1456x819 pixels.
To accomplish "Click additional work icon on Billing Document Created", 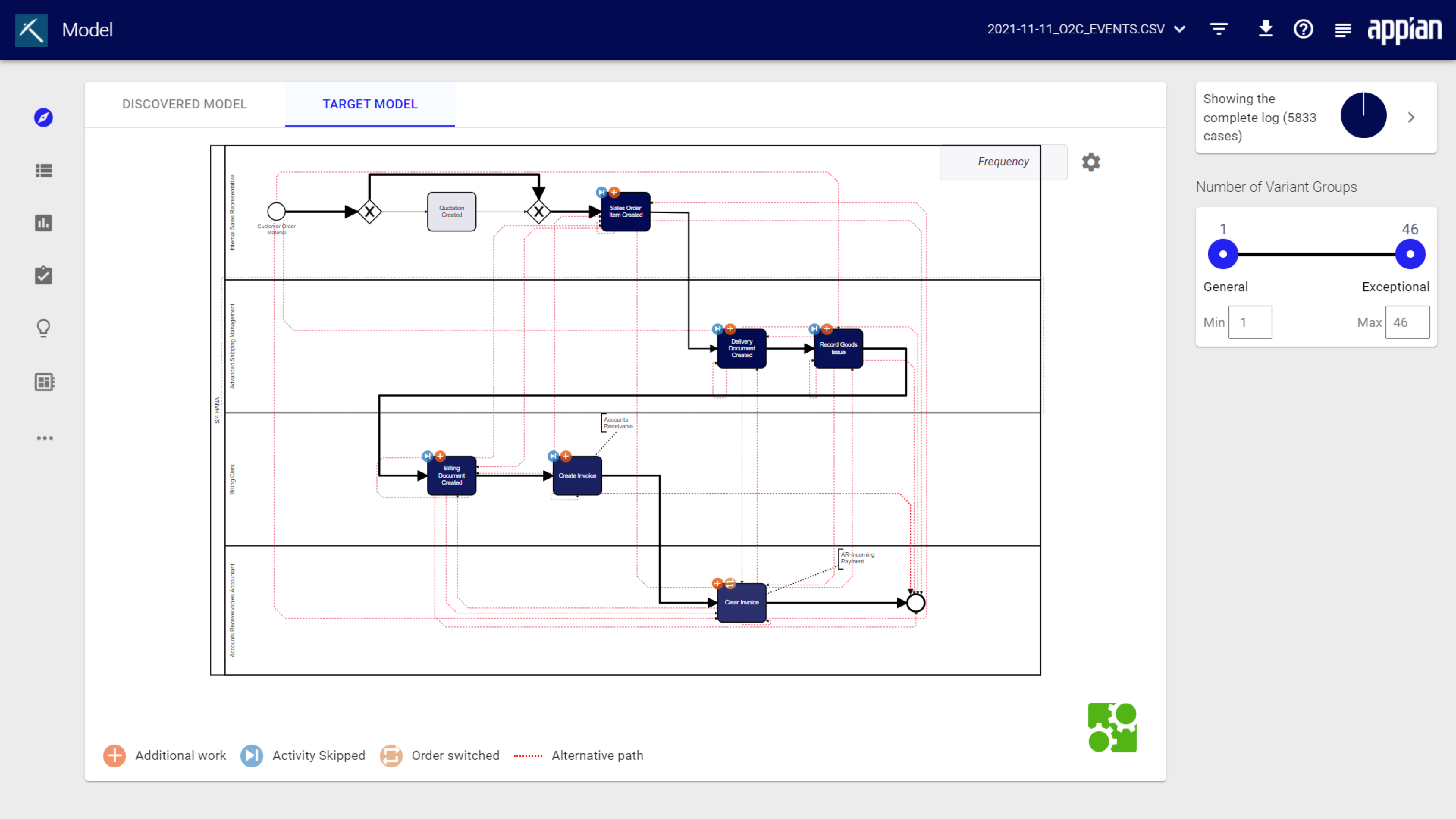I will click(x=440, y=456).
